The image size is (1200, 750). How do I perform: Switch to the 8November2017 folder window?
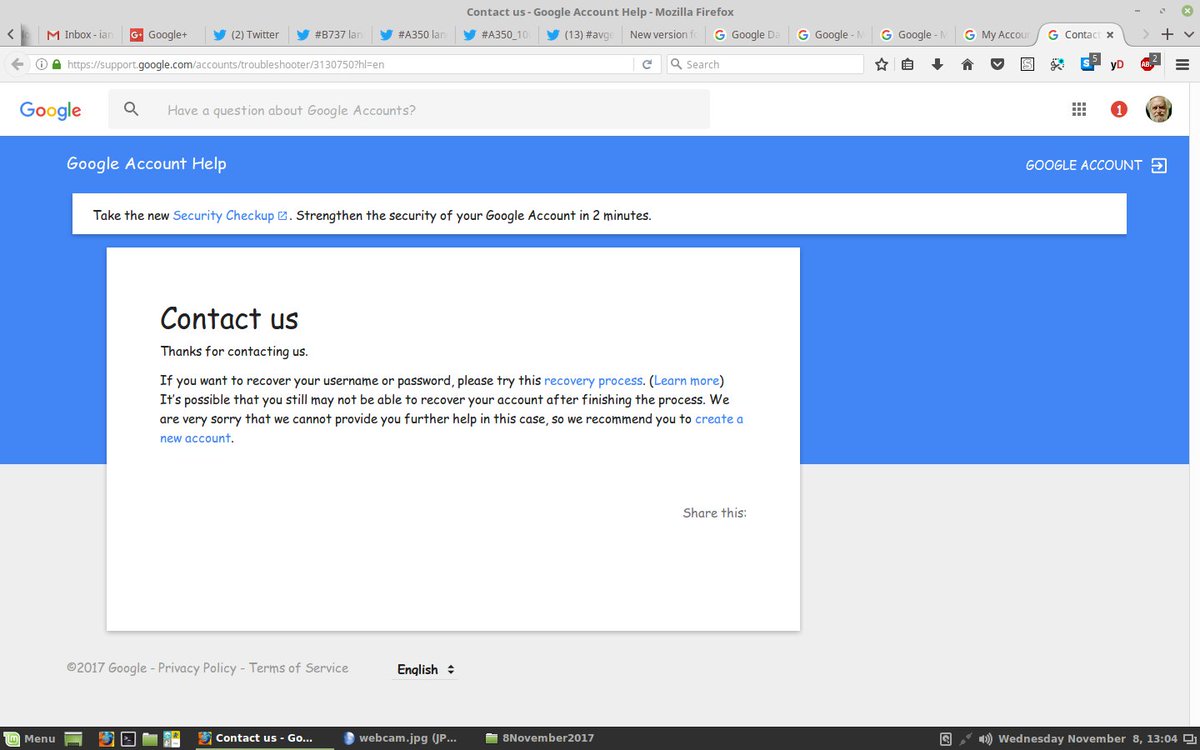pyautogui.click(x=541, y=739)
